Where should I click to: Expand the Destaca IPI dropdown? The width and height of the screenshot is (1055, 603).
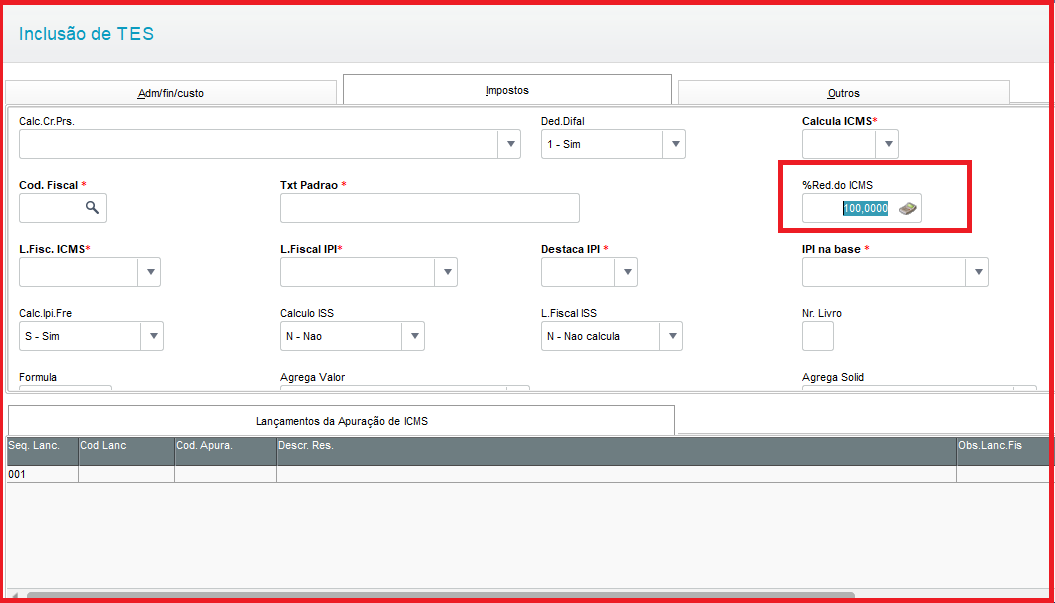click(626, 272)
